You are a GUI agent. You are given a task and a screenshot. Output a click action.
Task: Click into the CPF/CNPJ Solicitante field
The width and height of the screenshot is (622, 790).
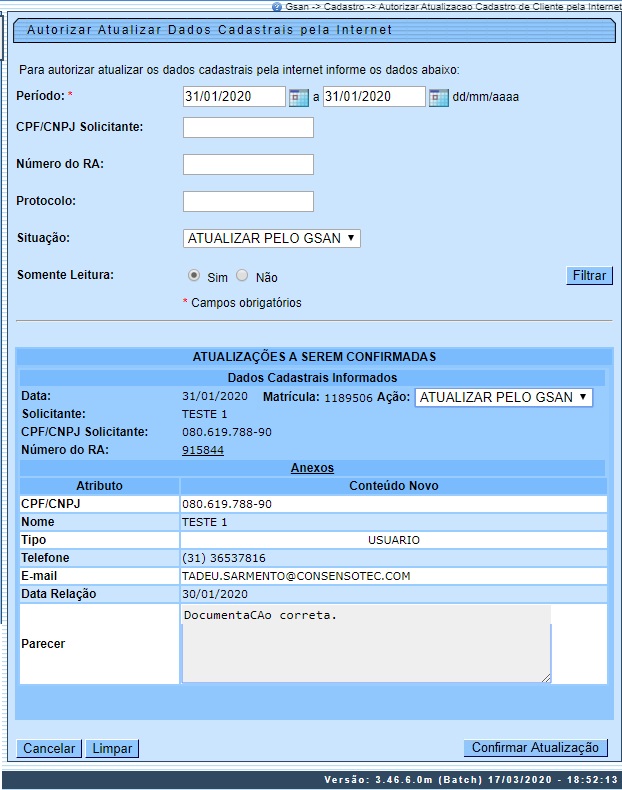coord(248,127)
